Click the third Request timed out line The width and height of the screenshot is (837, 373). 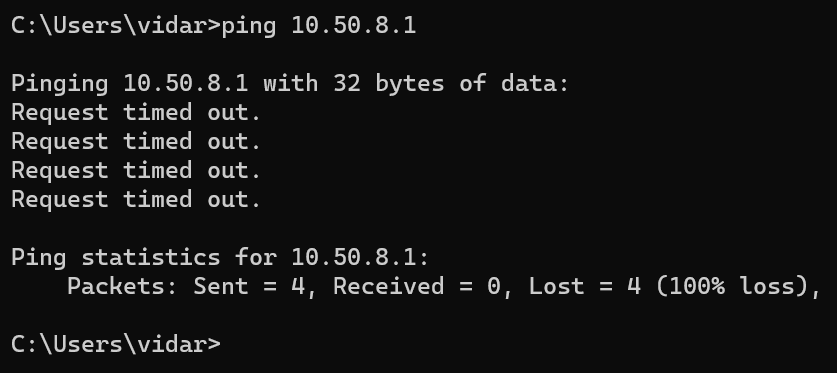coord(136,170)
